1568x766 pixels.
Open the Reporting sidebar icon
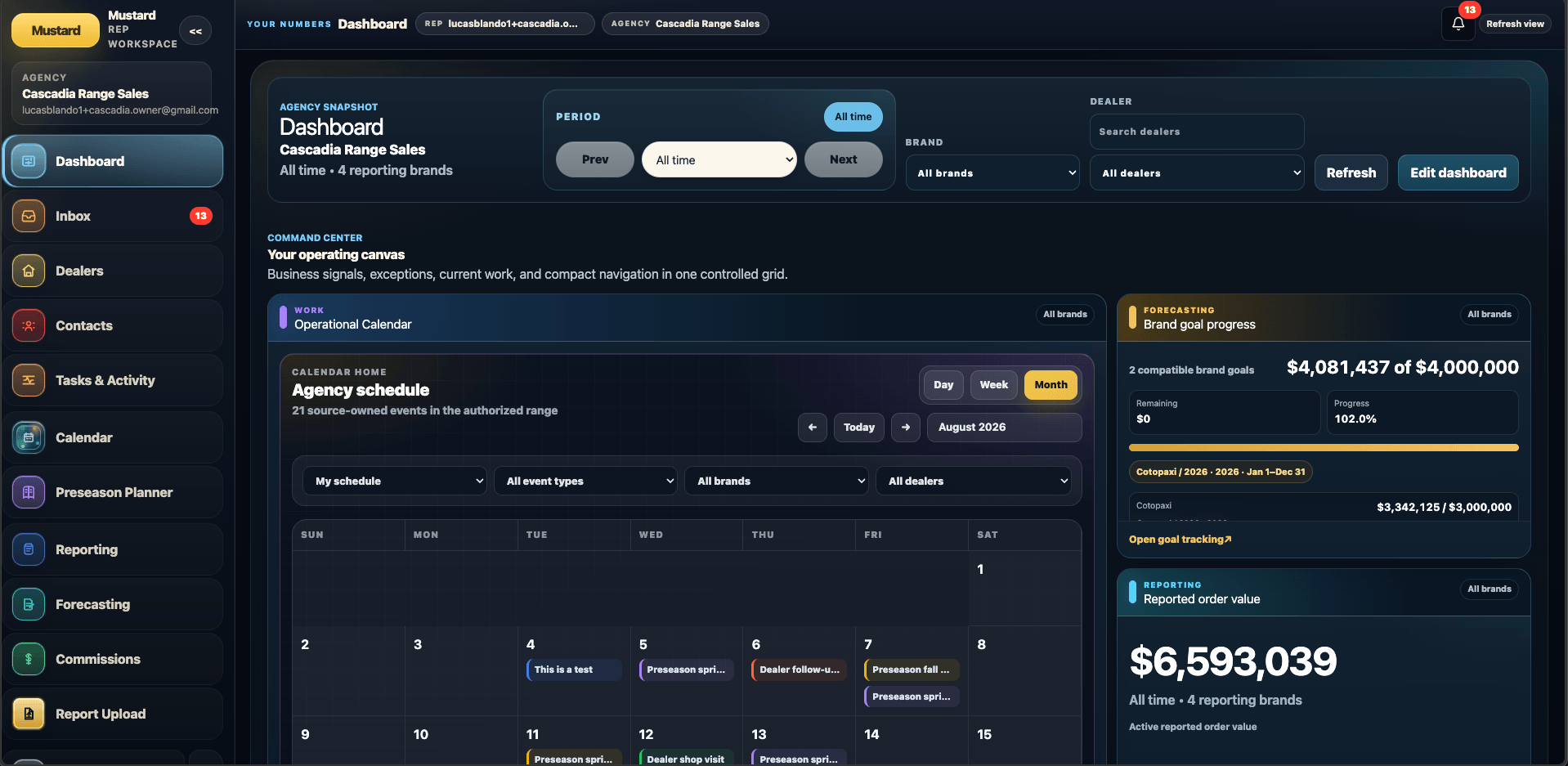[x=29, y=549]
